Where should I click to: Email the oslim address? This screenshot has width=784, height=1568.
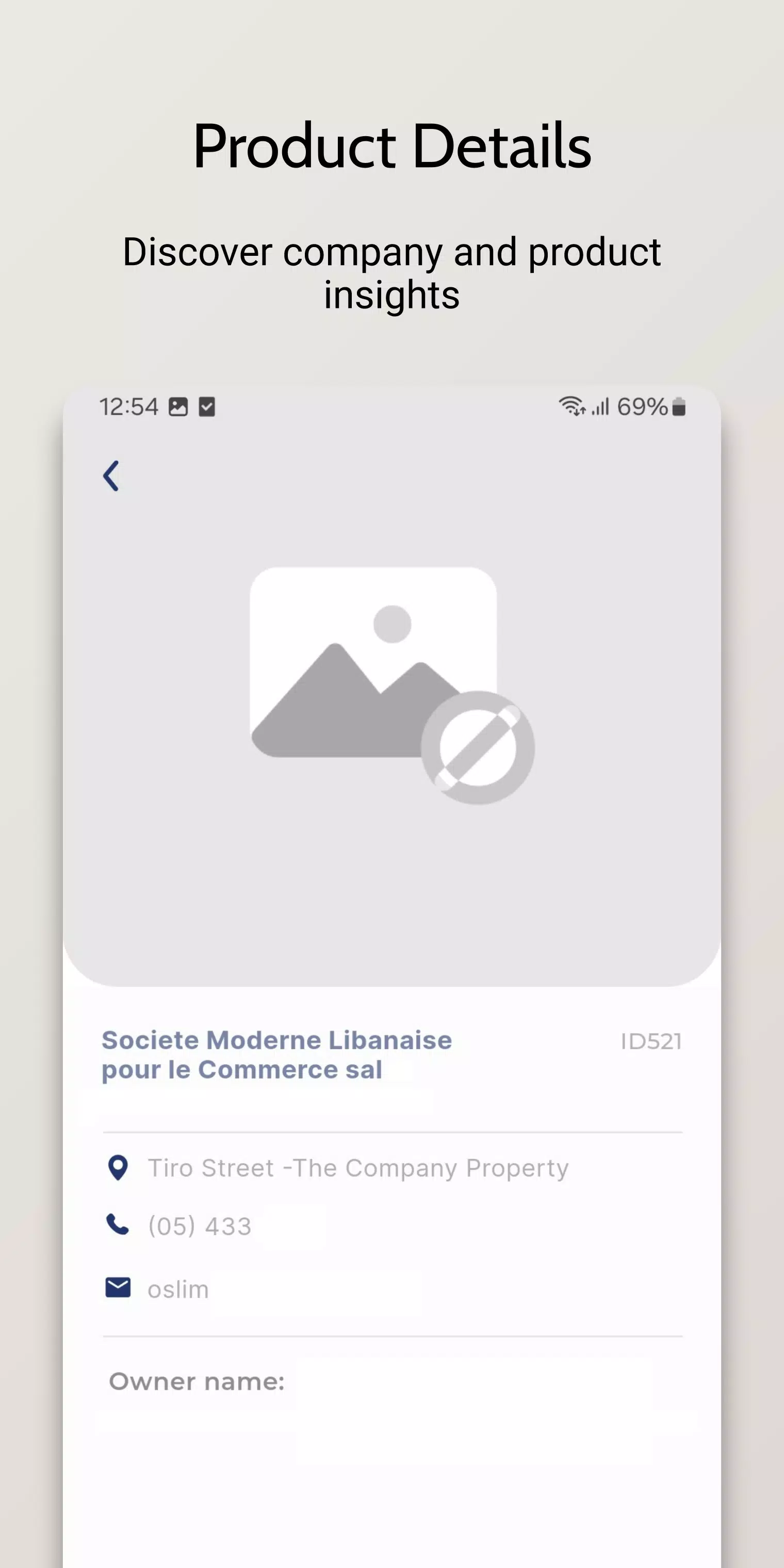tap(178, 1289)
